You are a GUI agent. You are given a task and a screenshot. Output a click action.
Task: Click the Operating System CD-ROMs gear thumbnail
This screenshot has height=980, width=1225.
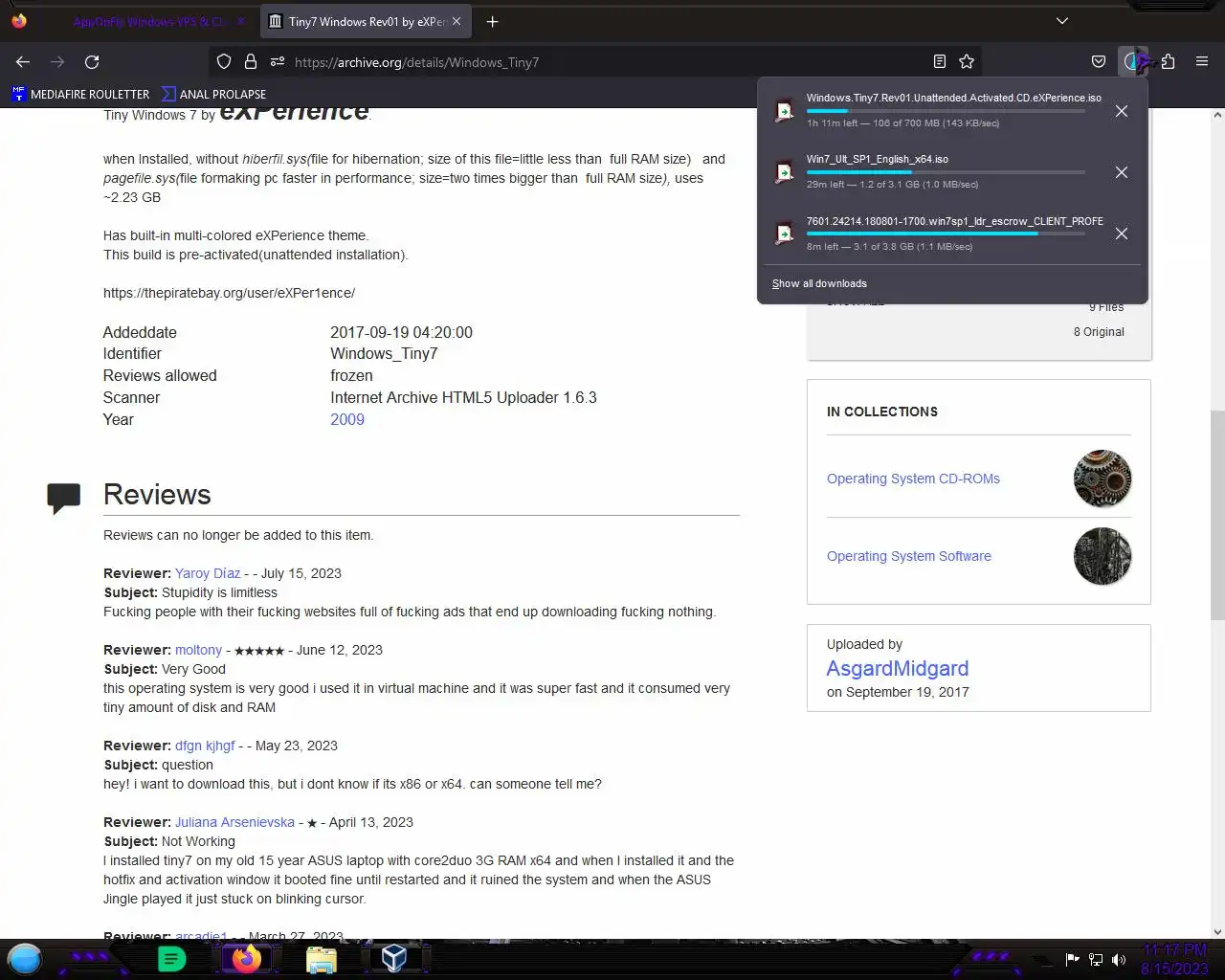(x=1102, y=479)
